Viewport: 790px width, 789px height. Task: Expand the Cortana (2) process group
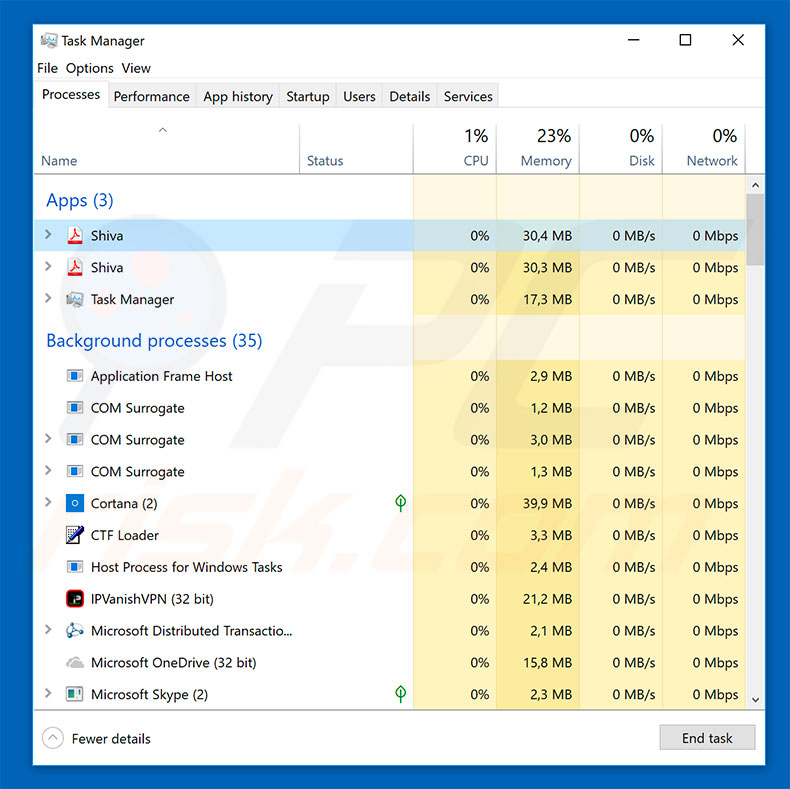(48, 502)
